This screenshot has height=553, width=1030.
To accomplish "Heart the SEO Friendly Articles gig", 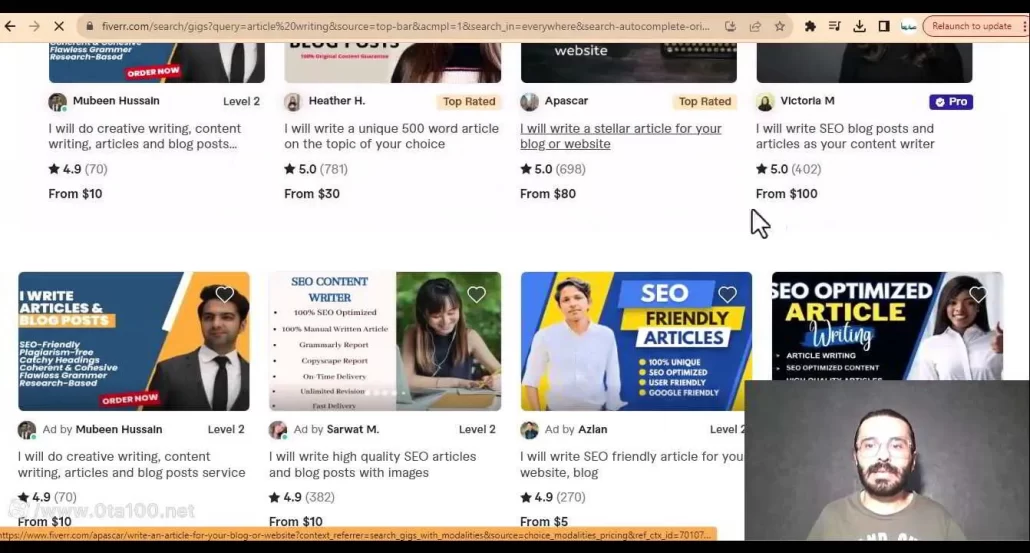I will pyautogui.click(x=727, y=294).
